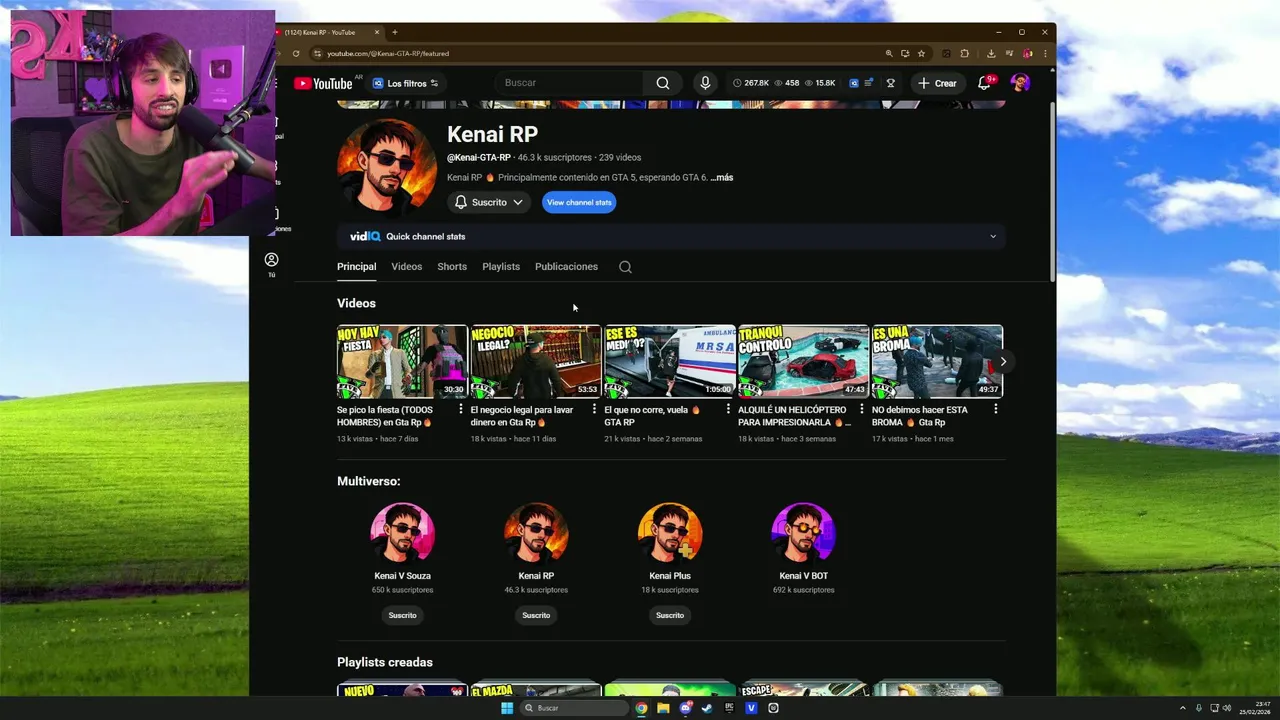1280x720 pixels.
Task: Open options menu for "Se pico la fiesta"
Action: coord(461,409)
